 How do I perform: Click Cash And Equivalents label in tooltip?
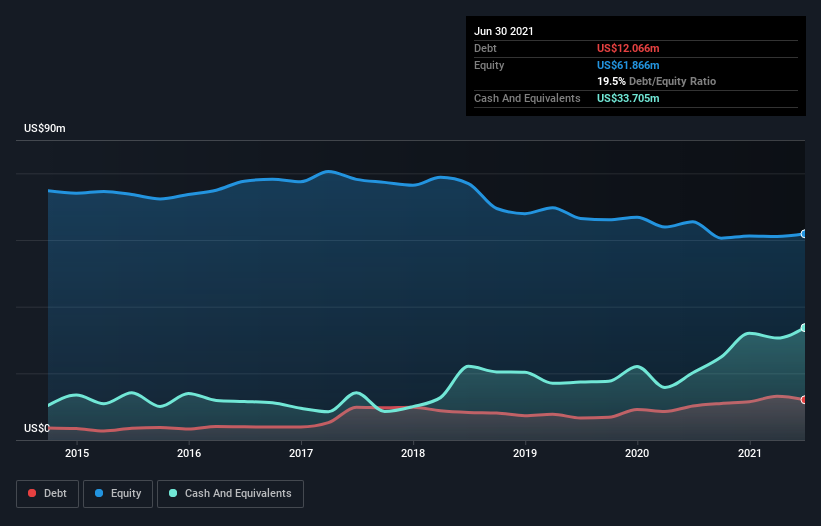[527, 98]
